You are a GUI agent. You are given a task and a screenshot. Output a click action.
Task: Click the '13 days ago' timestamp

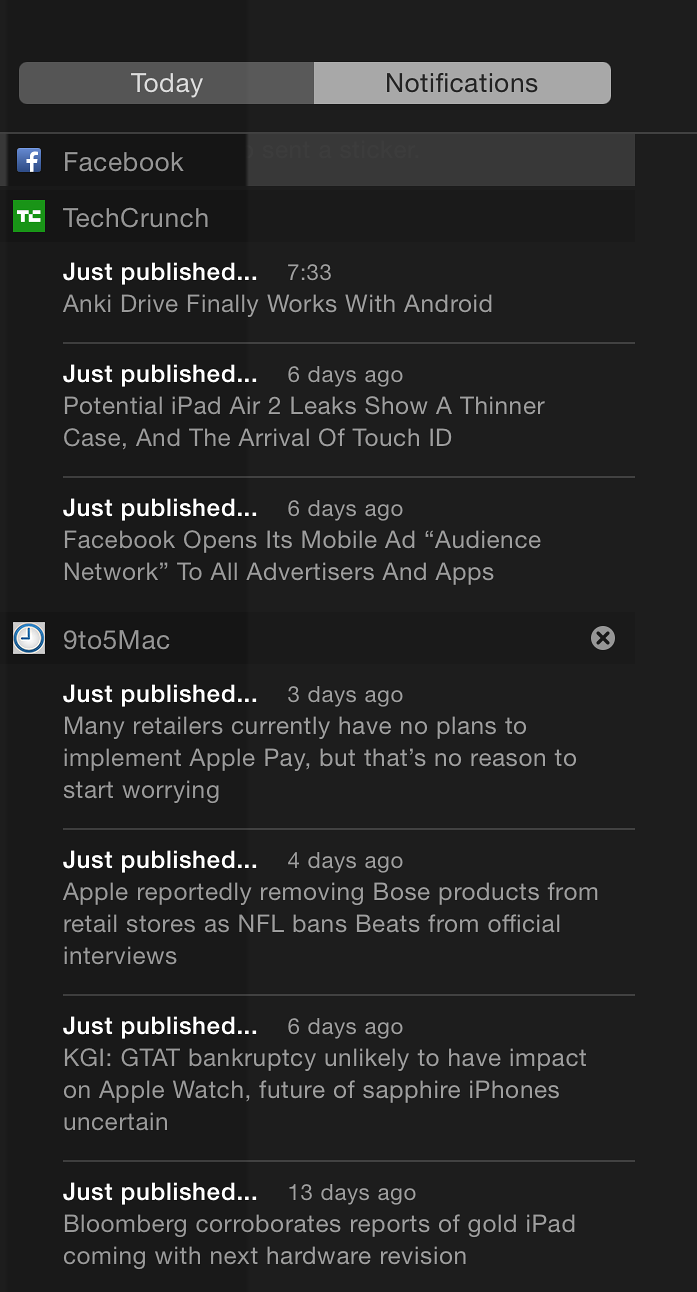coord(352,1192)
